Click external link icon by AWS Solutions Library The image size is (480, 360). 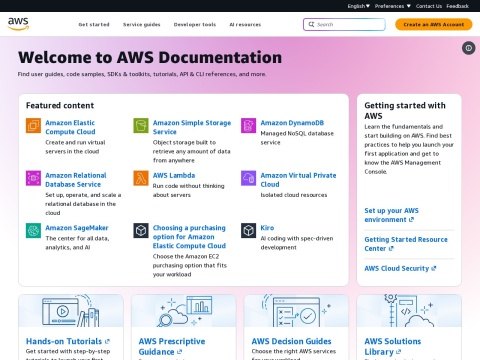pos(399,352)
